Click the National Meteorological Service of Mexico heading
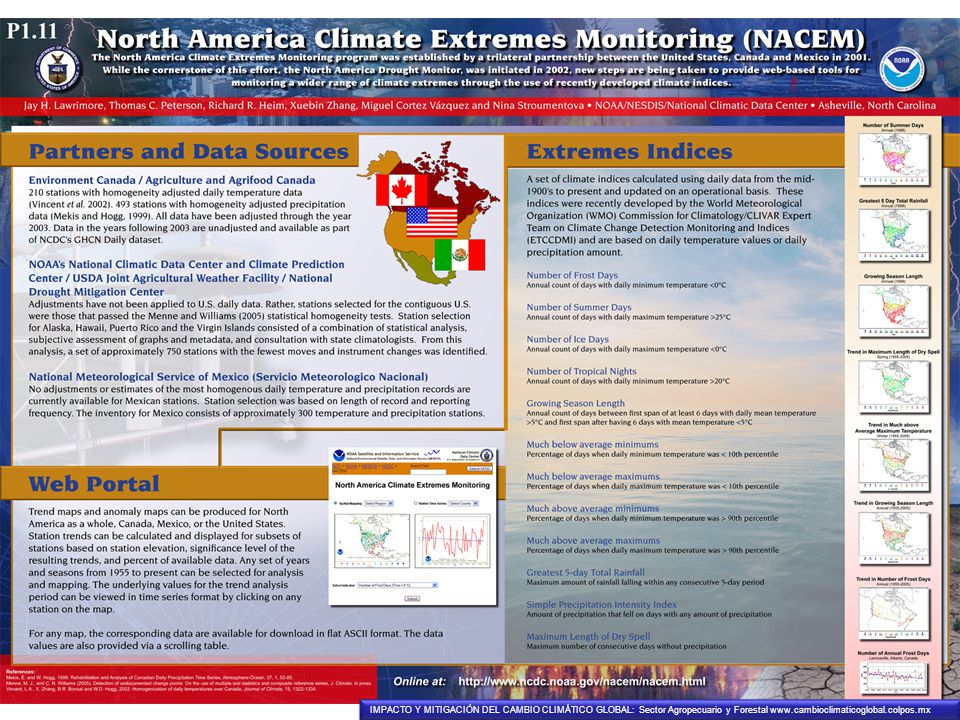The height and width of the screenshot is (720, 960). [228, 377]
